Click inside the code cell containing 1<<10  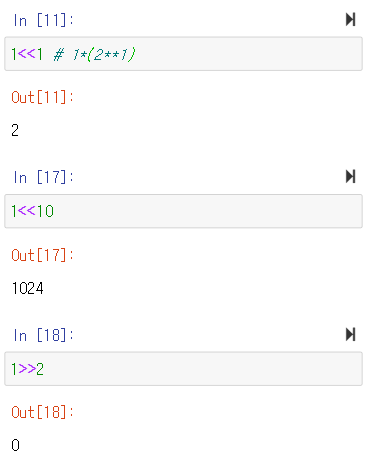coord(183,211)
